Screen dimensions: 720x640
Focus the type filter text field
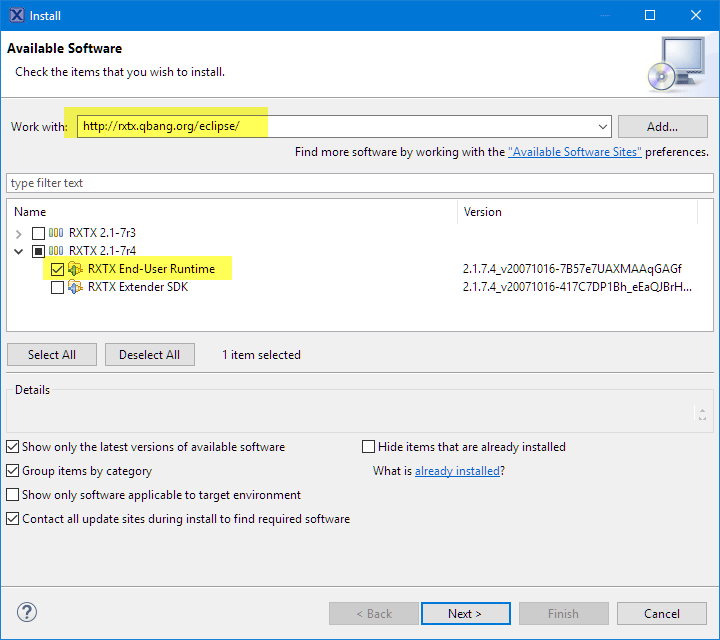click(358, 183)
